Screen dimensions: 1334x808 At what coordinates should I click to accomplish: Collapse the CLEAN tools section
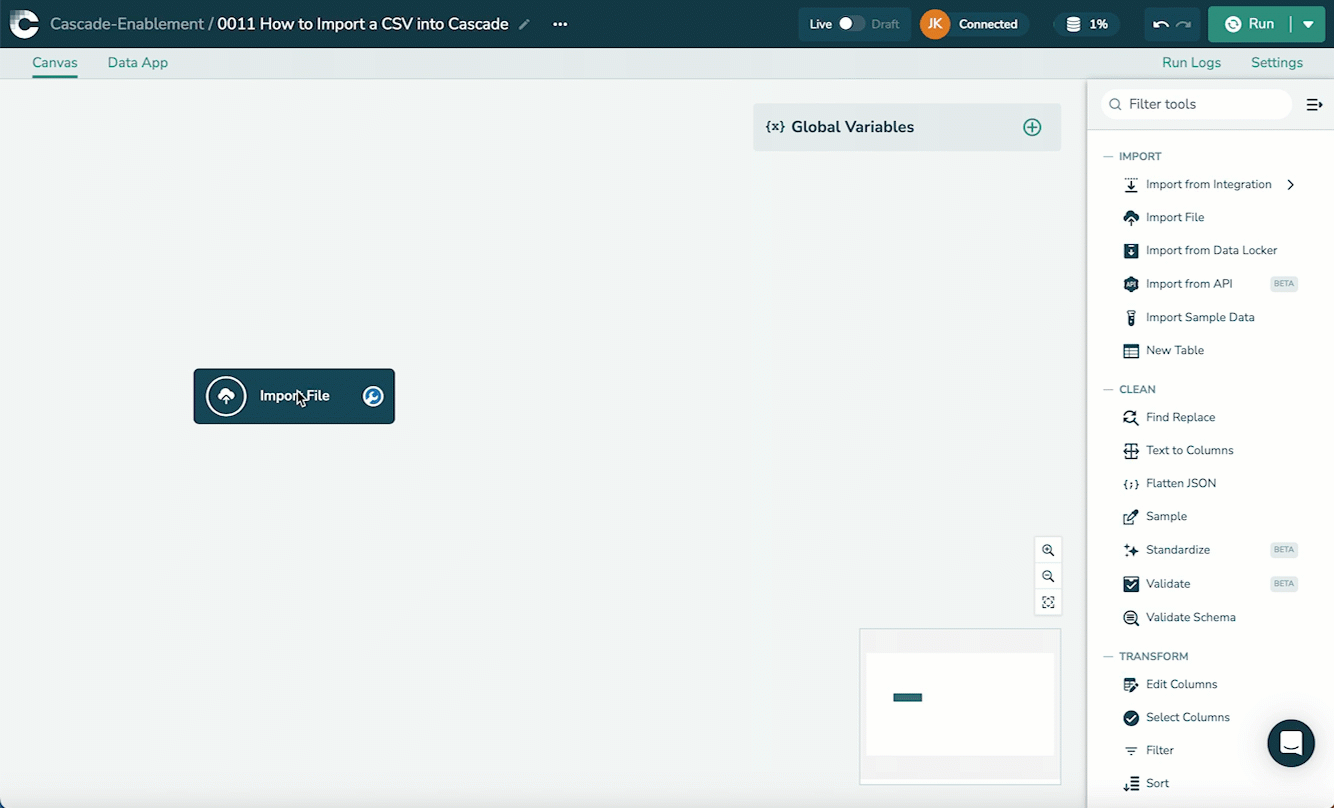tap(1108, 390)
